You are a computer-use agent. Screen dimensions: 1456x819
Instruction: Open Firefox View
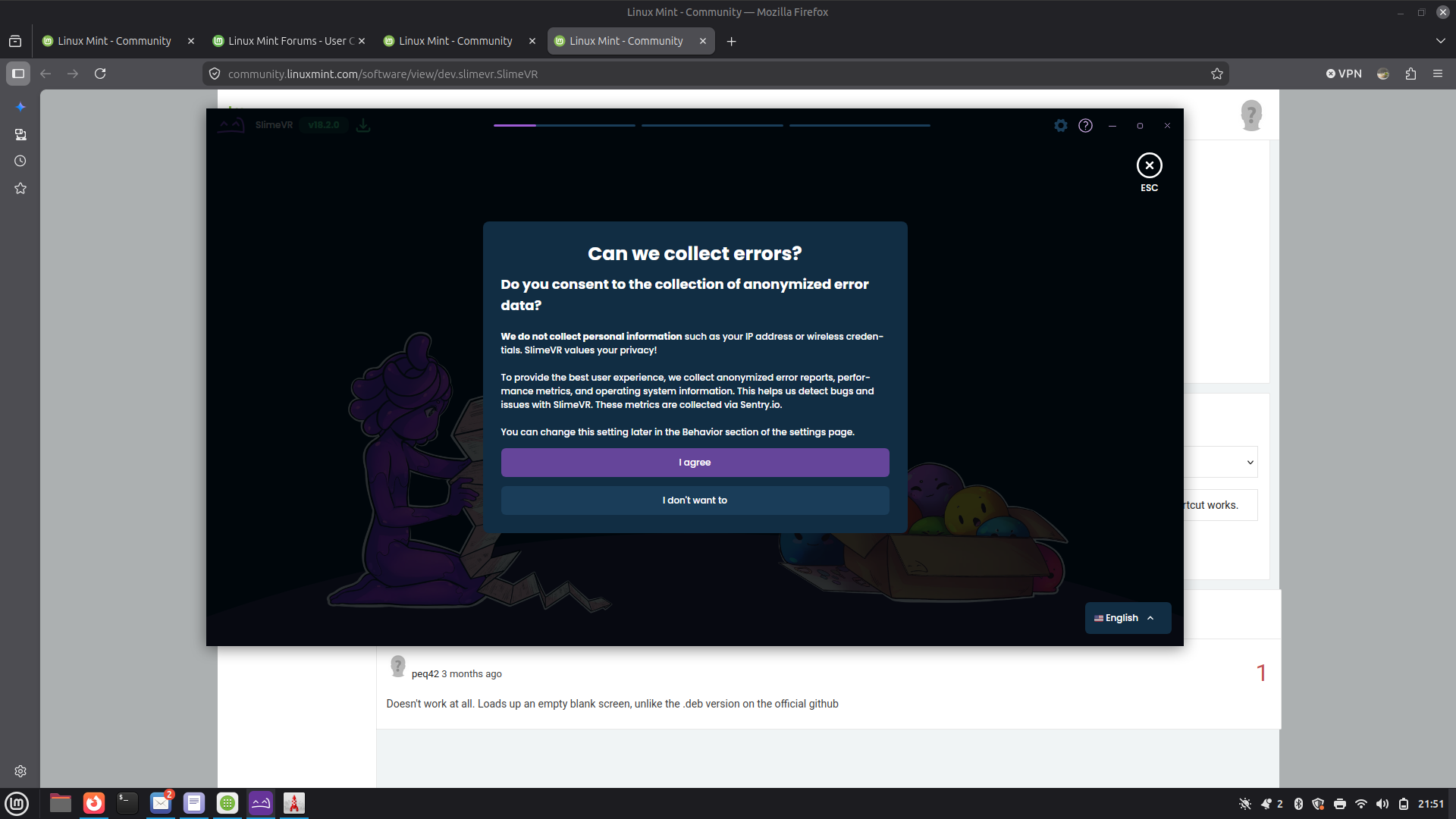click(15, 41)
